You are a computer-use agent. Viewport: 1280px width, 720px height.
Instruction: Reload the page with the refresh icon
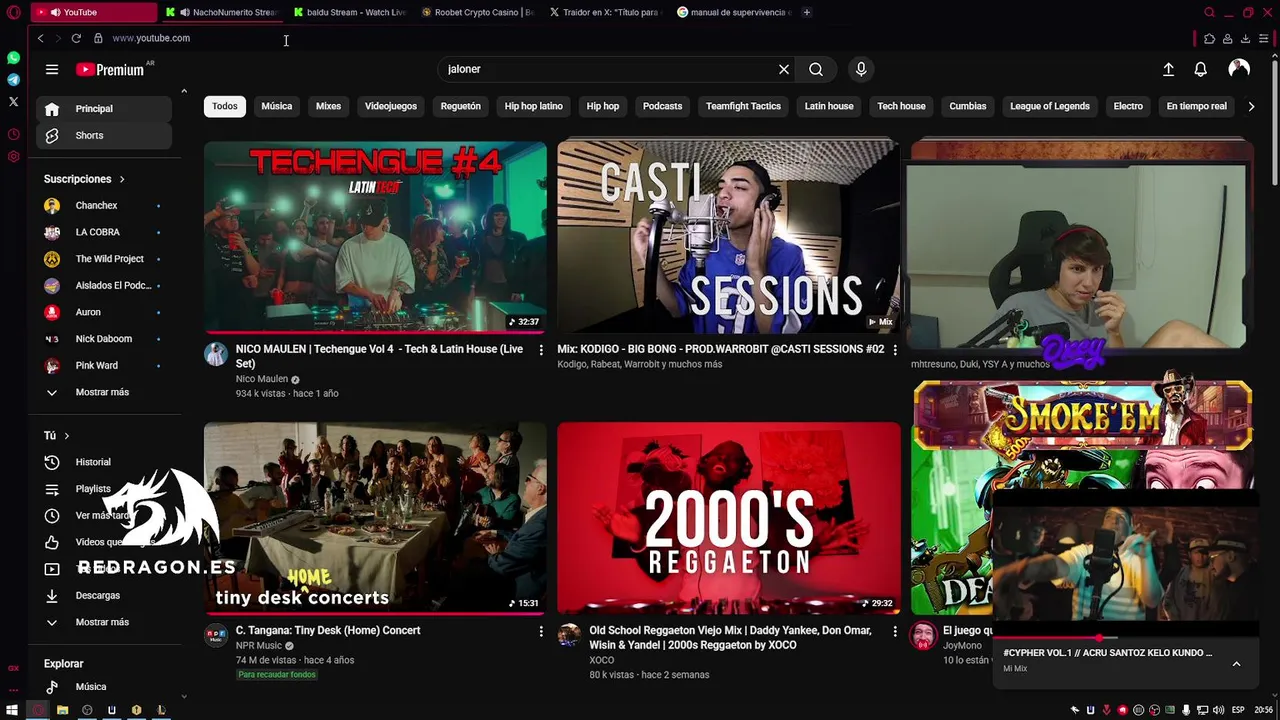coord(76,38)
